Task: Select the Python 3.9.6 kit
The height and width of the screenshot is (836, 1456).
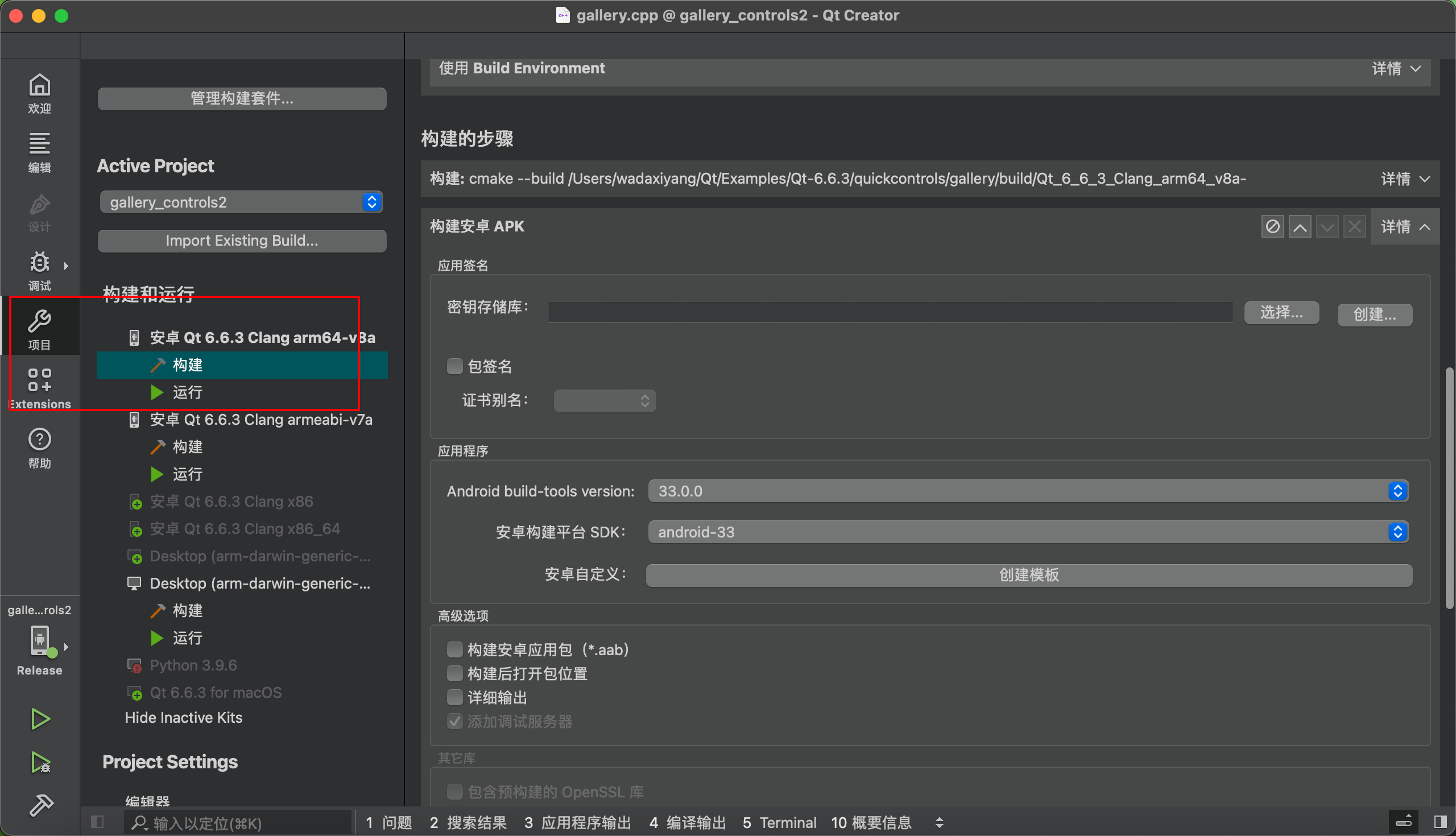Action: (182, 665)
